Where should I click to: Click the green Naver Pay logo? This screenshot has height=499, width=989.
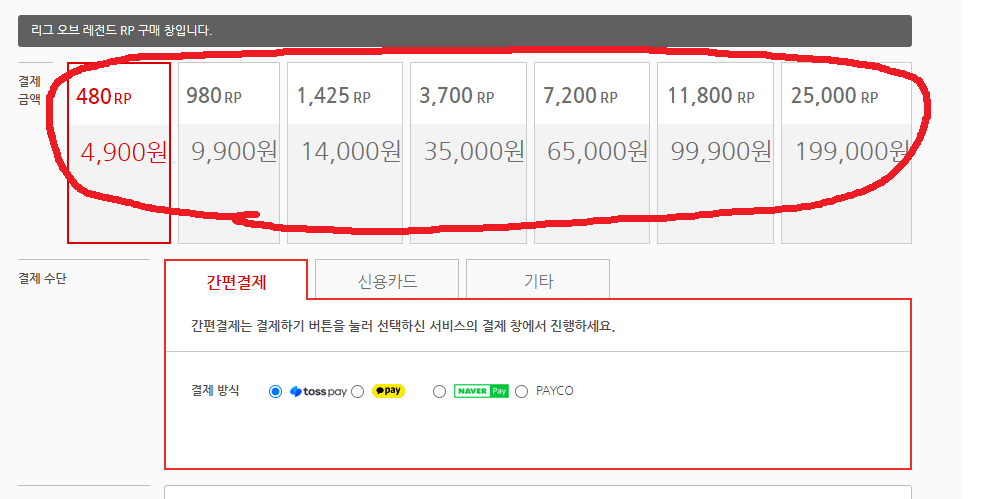pos(481,391)
